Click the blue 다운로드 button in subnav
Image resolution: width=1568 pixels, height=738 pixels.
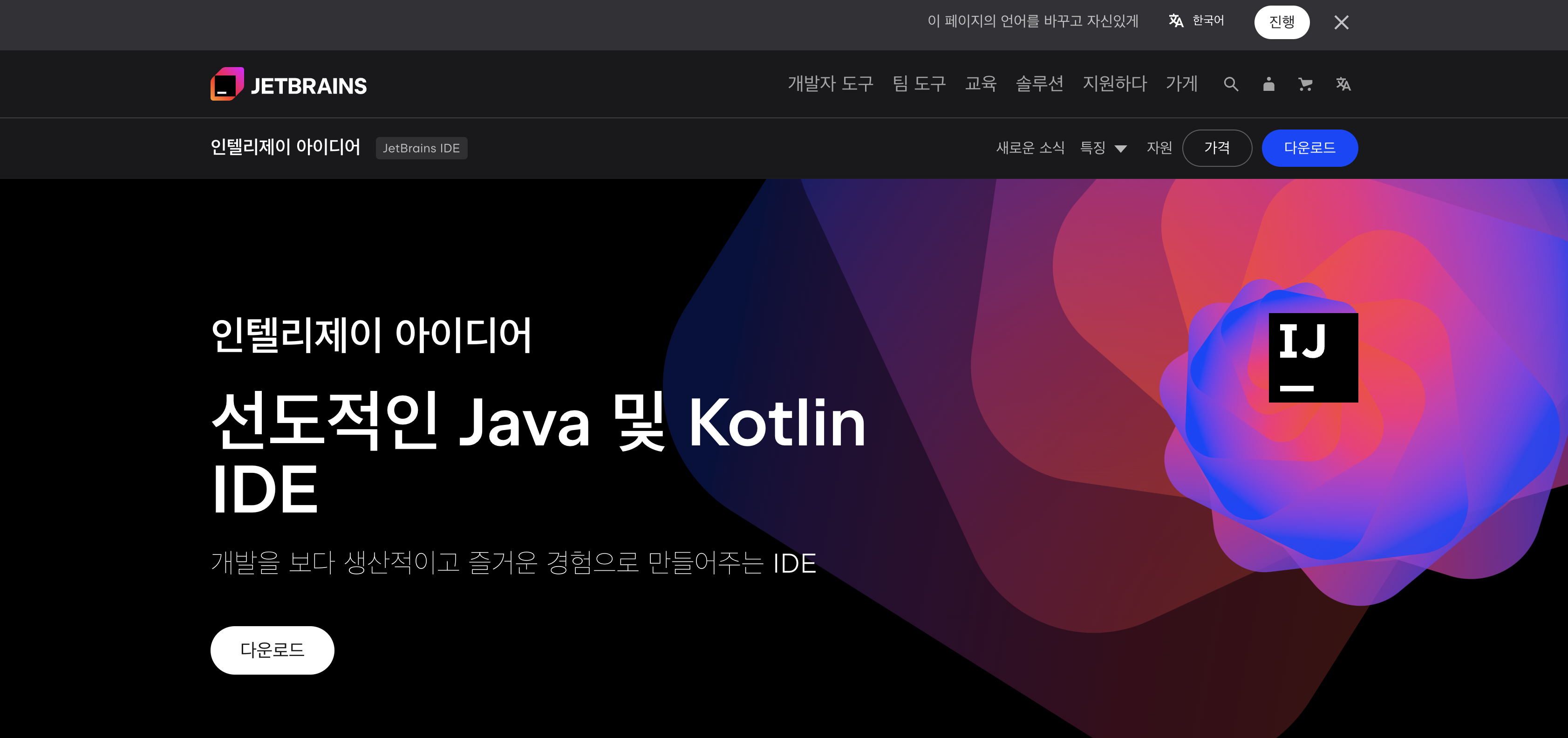tap(1309, 148)
